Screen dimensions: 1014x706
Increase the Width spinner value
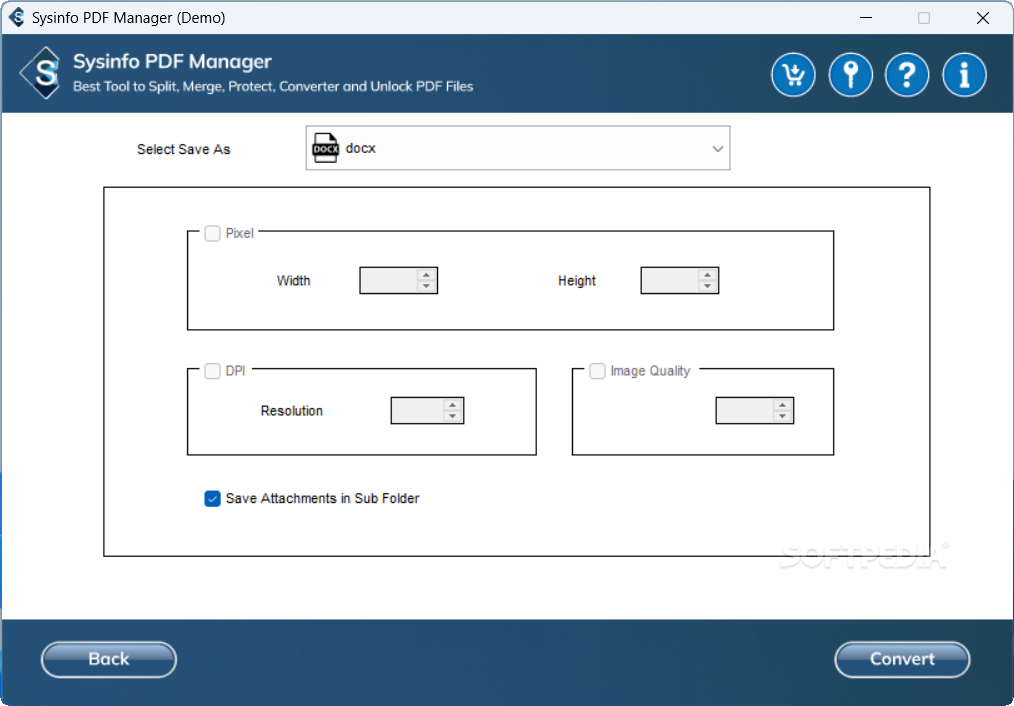(426, 275)
